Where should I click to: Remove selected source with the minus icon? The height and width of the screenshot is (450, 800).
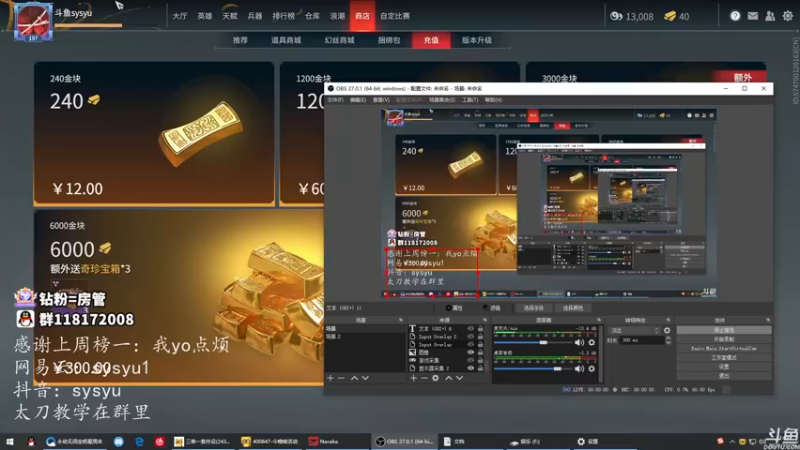pos(424,378)
